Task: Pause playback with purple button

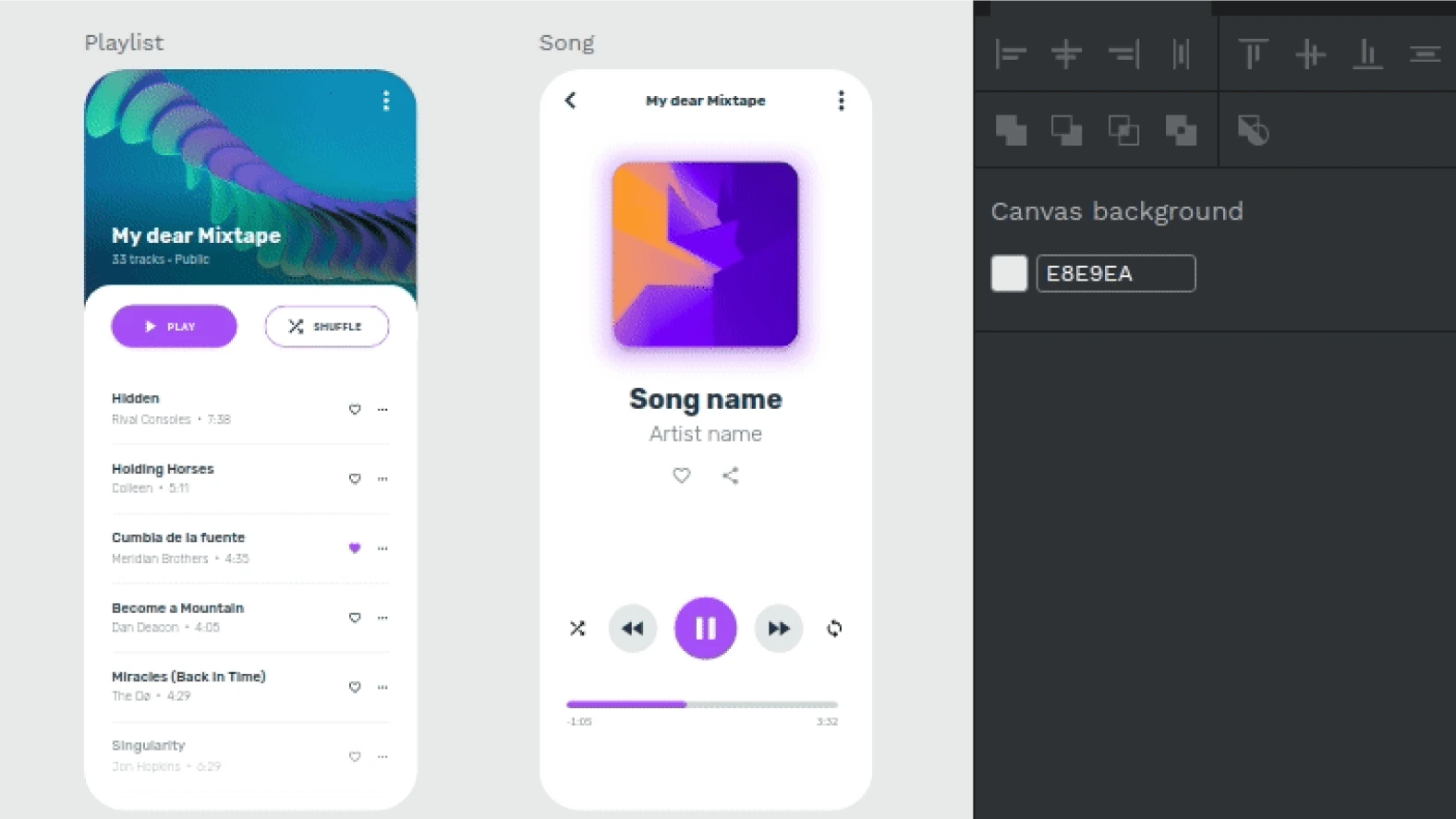Action: (x=706, y=629)
